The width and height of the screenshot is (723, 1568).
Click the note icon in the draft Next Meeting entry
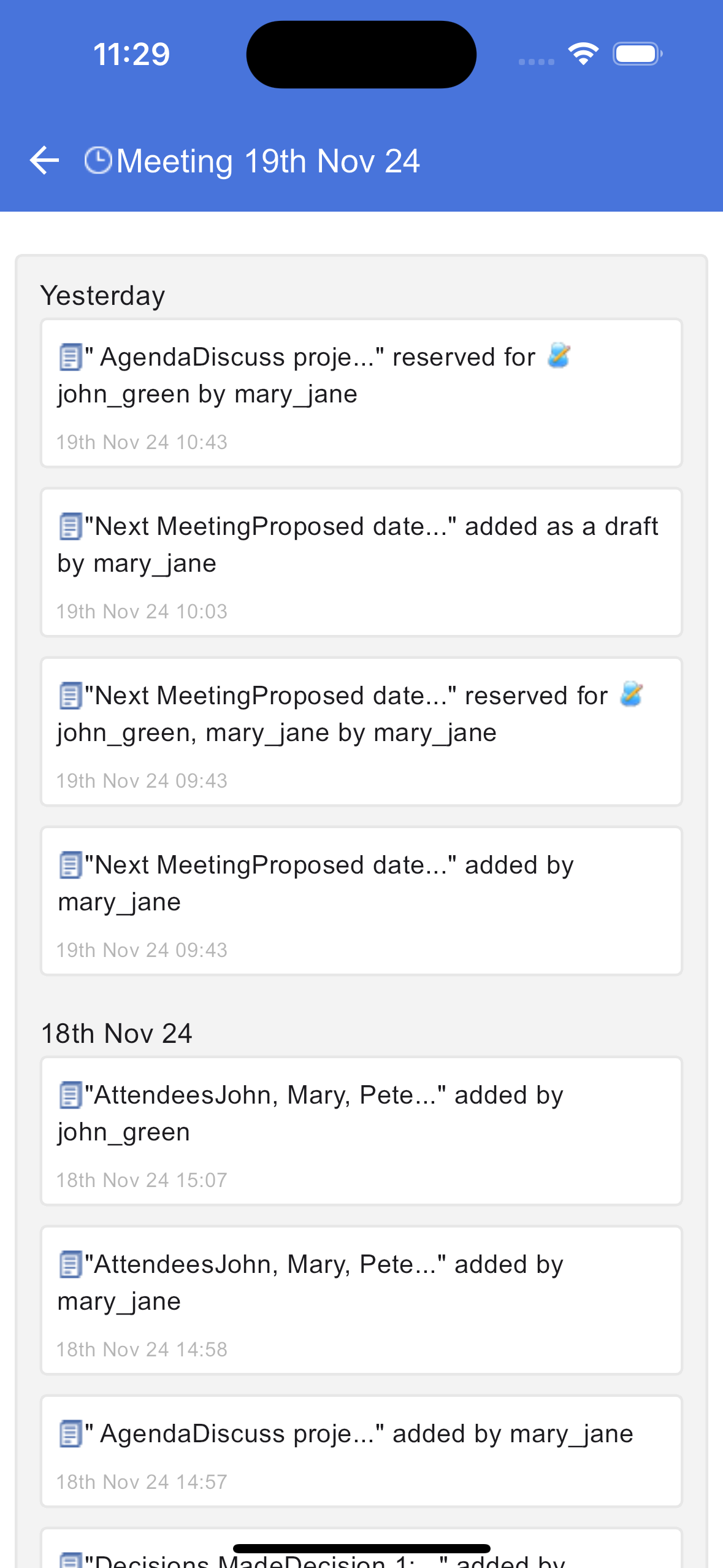coord(71,526)
